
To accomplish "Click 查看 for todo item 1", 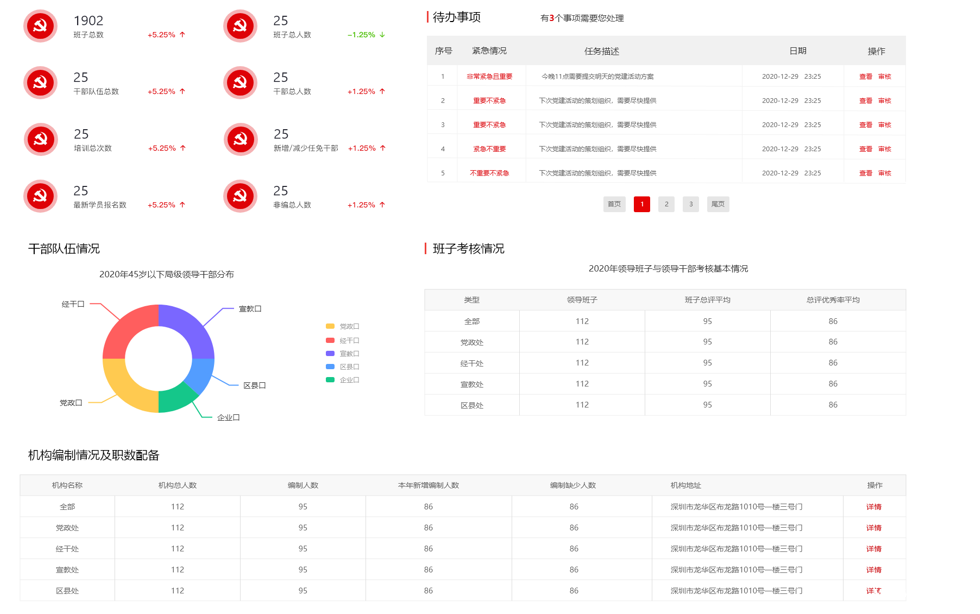I will [865, 77].
